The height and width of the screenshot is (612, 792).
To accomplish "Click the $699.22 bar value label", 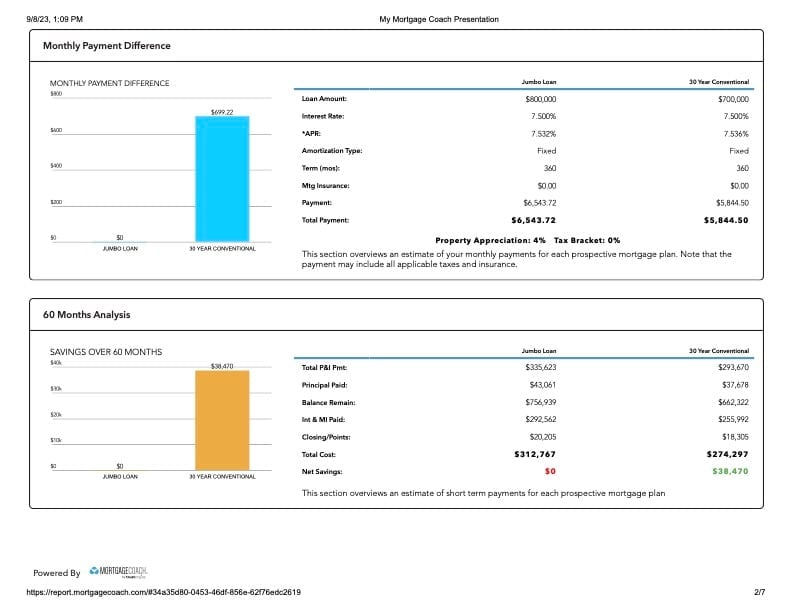I will click(222, 112).
